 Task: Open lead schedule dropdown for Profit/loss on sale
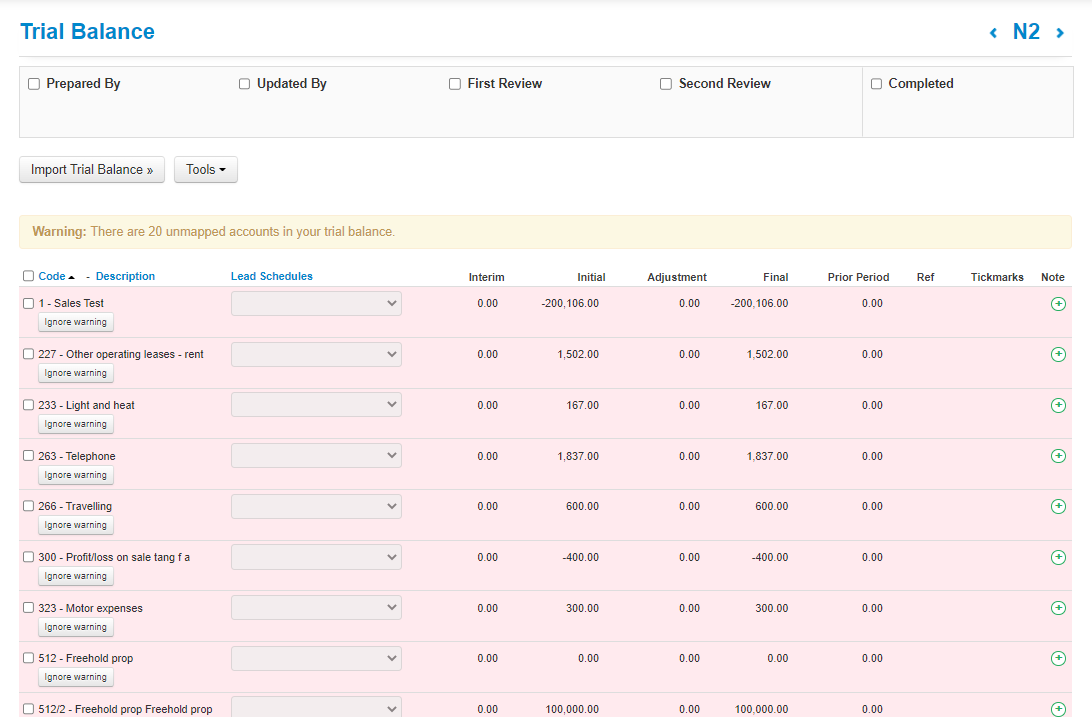pos(316,557)
